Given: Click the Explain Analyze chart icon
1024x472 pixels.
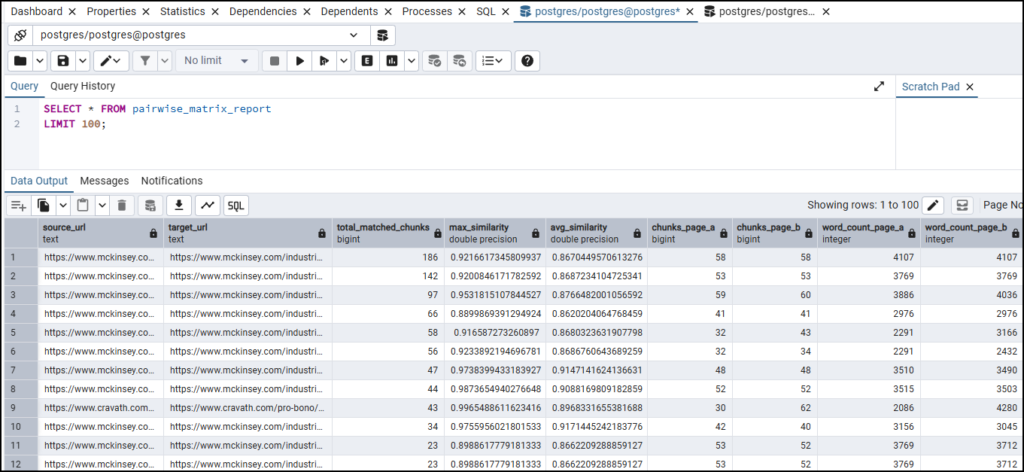Looking at the screenshot, I should tap(392, 61).
